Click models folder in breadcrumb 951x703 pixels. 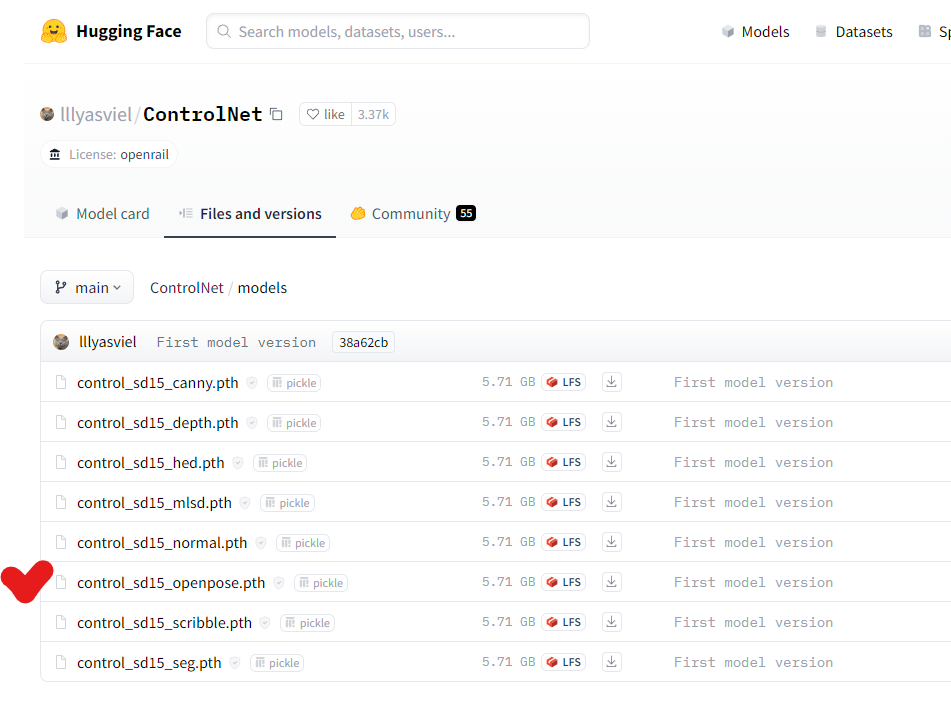click(262, 288)
